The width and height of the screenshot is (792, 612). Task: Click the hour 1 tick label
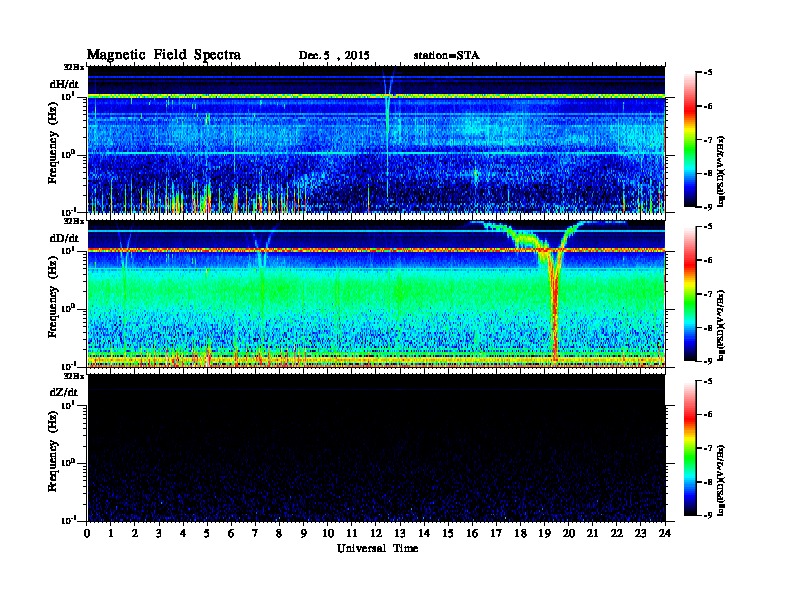[x=111, y=534]
